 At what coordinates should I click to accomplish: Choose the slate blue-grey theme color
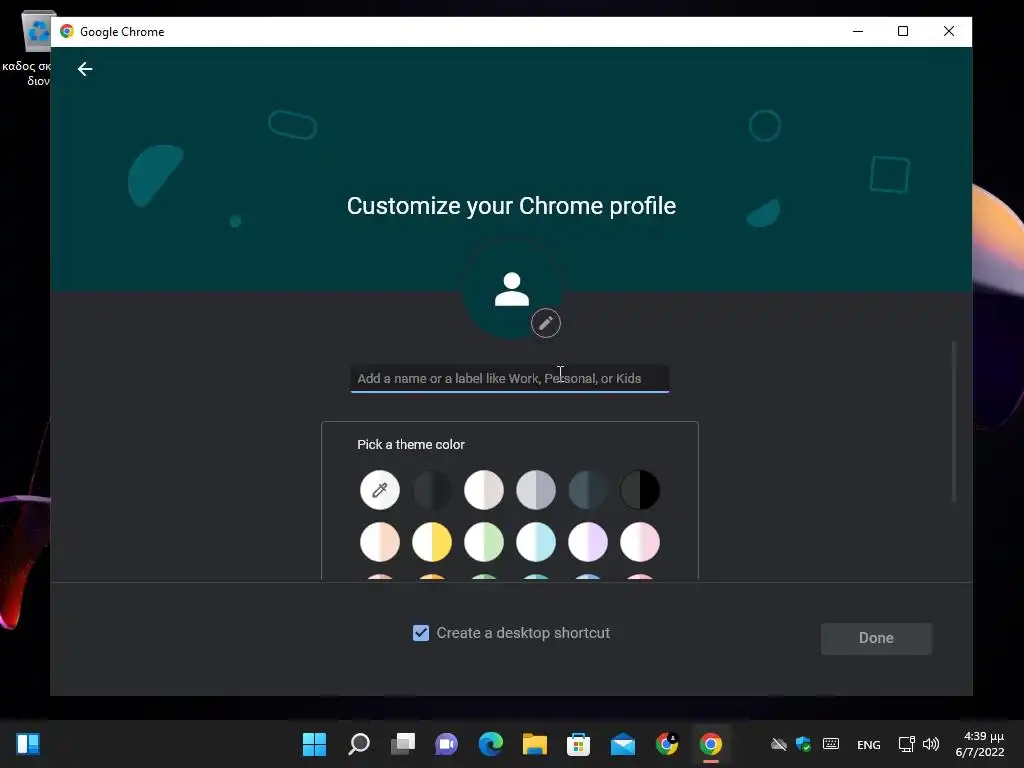[x=588, y=490]
